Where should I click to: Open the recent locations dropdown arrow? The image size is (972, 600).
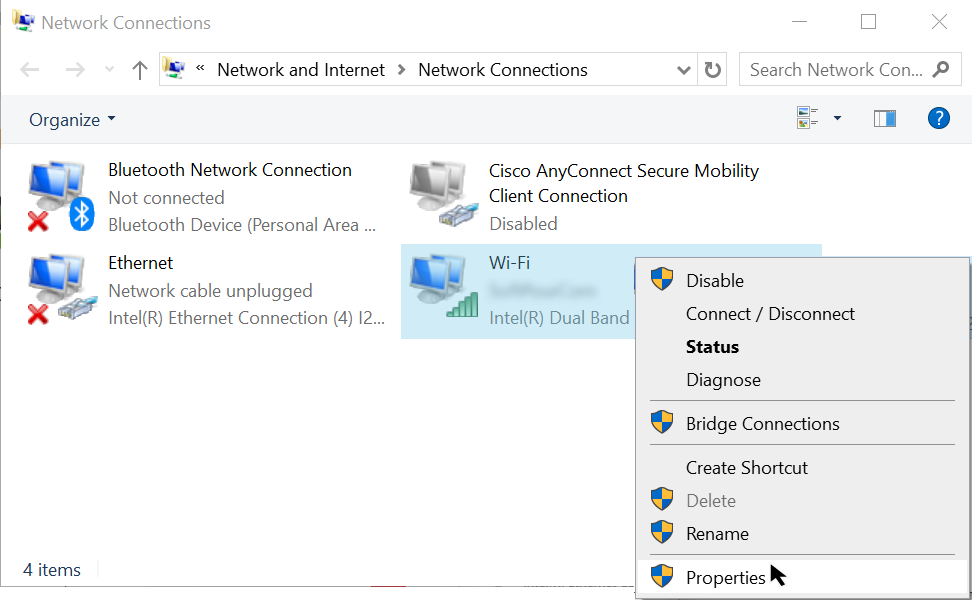click(110, 69)
